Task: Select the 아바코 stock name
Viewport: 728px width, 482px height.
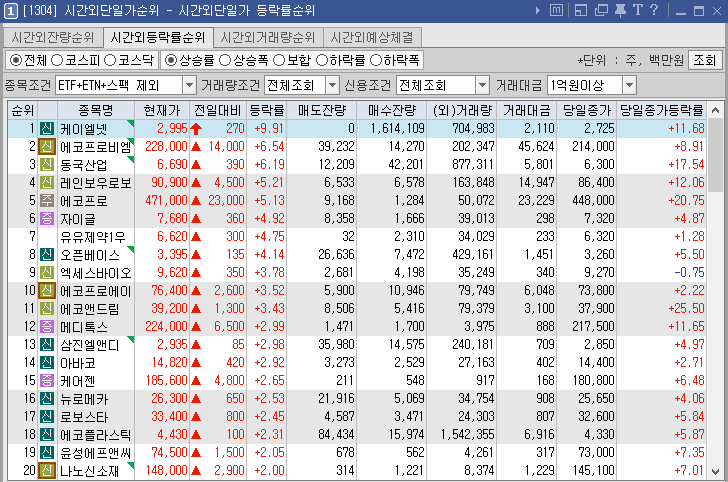Action: pyautogui.click(x=78, y=363)
